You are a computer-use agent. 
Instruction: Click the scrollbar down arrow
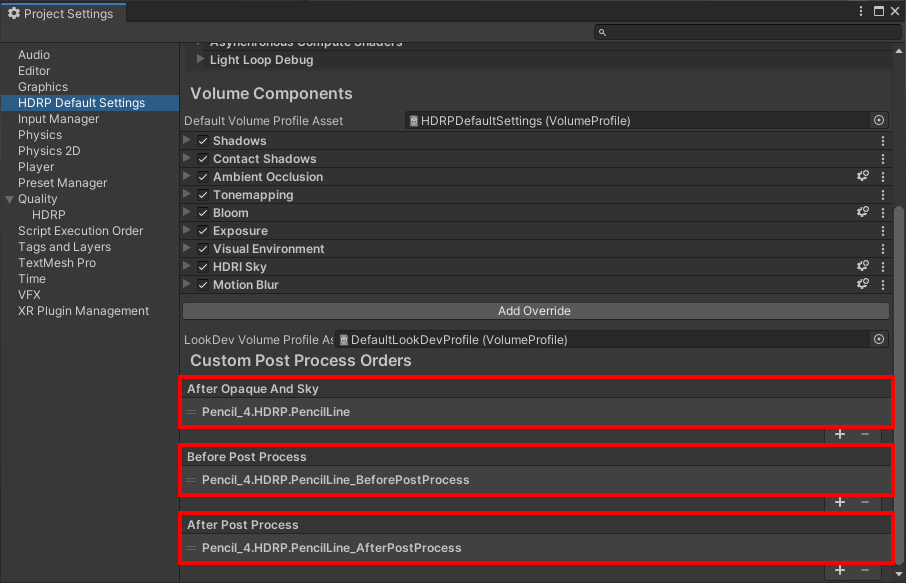[x=898, y=574]
